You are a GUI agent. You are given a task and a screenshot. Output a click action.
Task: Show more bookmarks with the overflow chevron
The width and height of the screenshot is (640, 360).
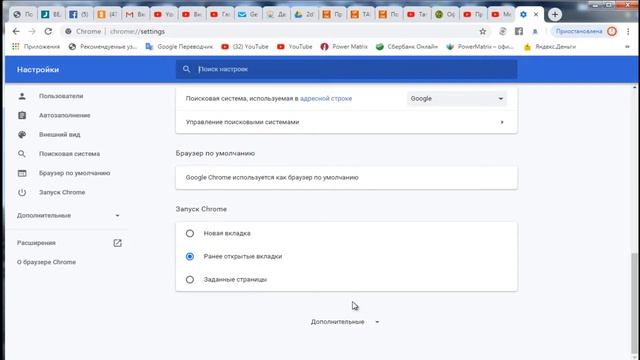click(627, 47)
